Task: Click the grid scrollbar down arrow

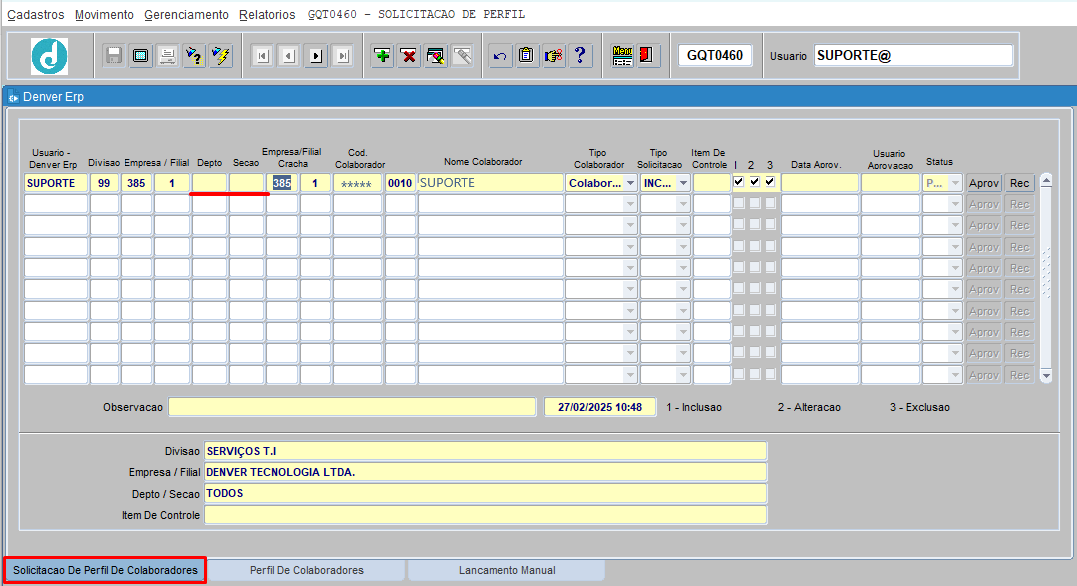Action: pos(1046,376)
